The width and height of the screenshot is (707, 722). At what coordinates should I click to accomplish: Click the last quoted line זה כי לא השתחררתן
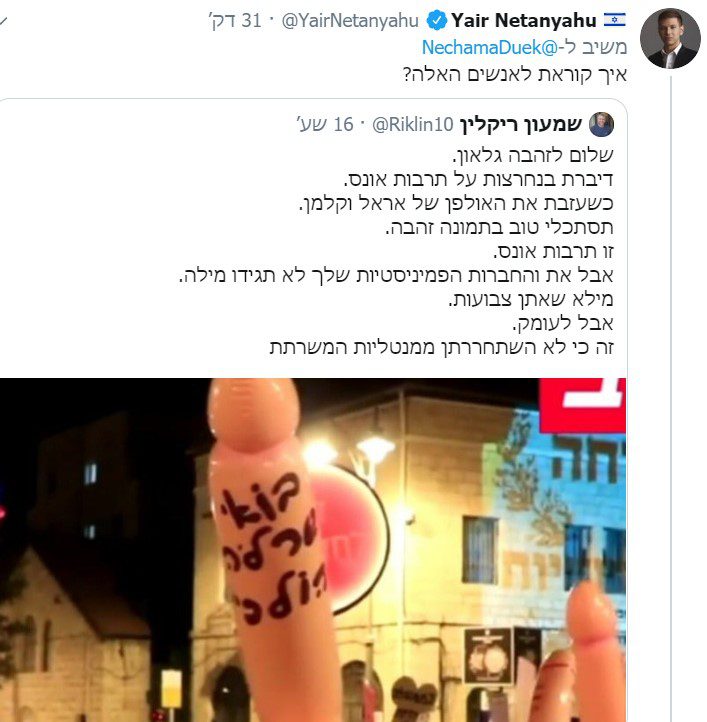pos(442,347)
